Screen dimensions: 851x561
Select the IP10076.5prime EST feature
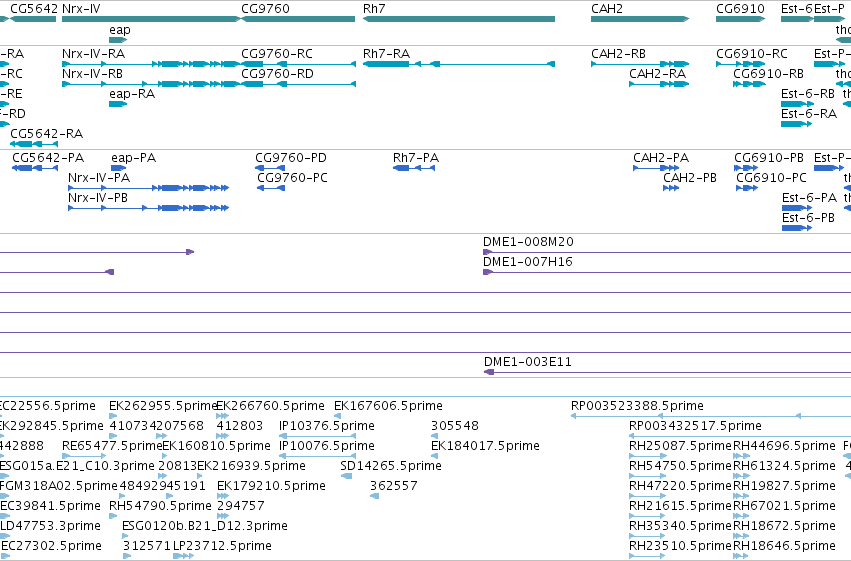(x=317, y=456)
